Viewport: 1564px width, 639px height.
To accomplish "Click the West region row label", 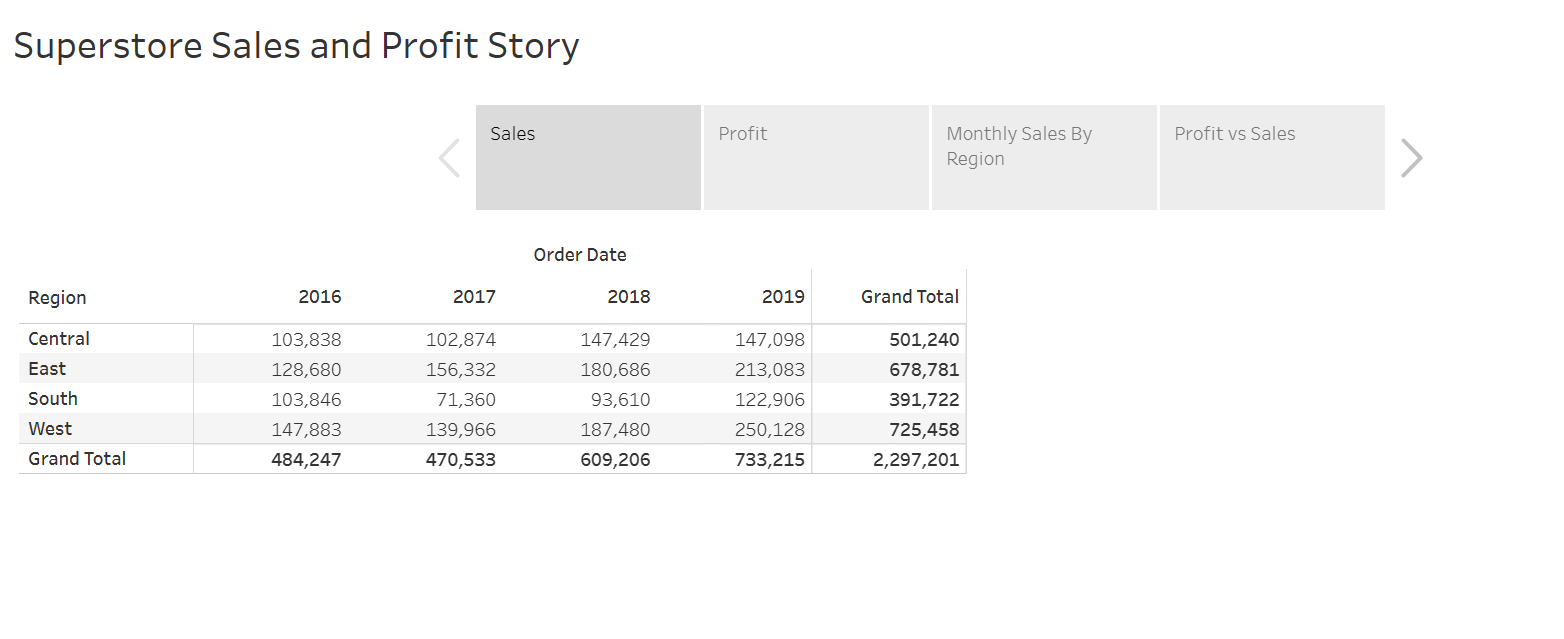I will [x=50, y=429].
